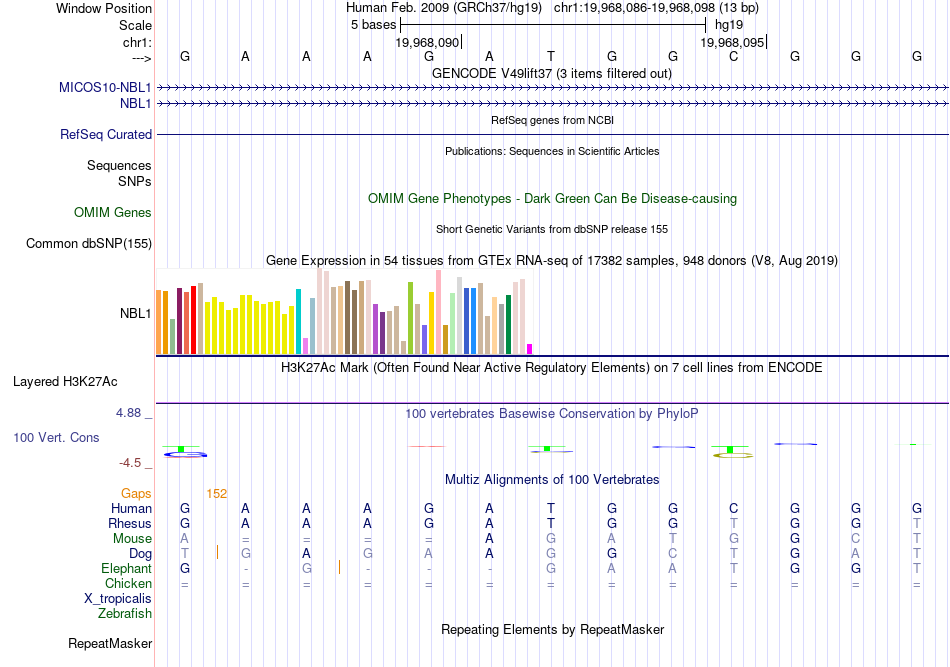Click the OMIM Gene Phenotypes green title

[x=552, y=199]
